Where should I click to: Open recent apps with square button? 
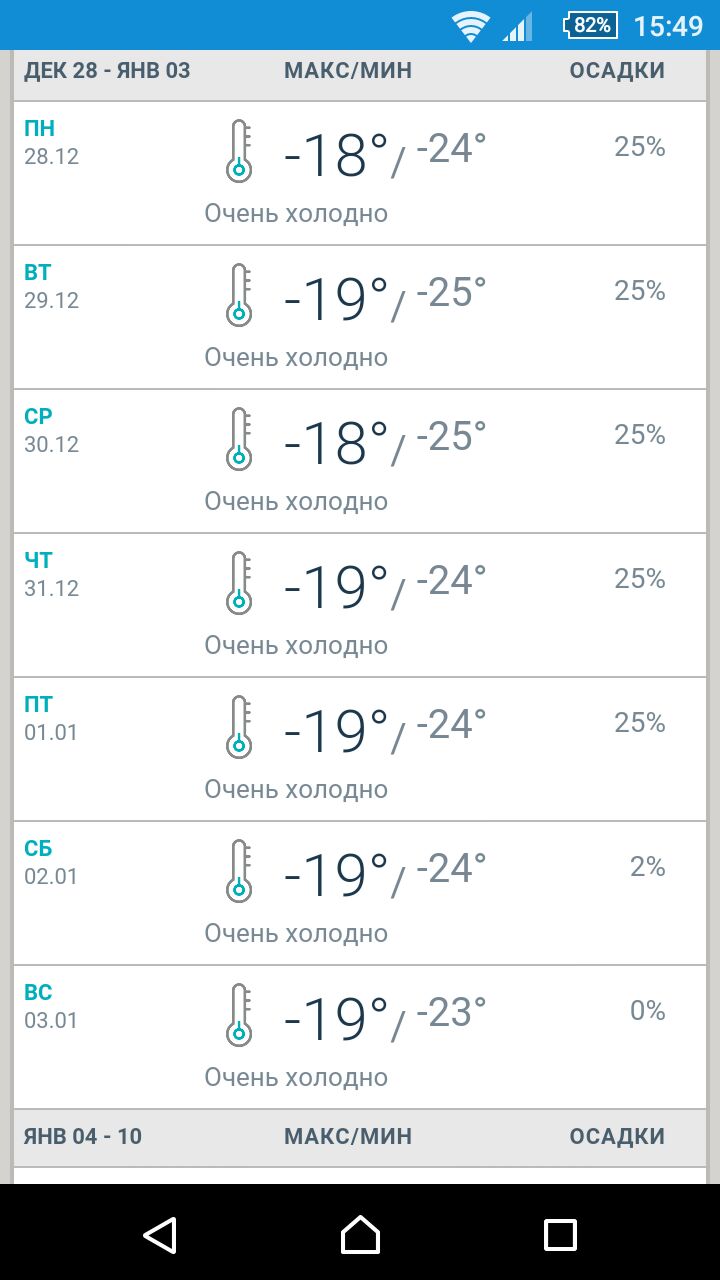coord(560,1234)
